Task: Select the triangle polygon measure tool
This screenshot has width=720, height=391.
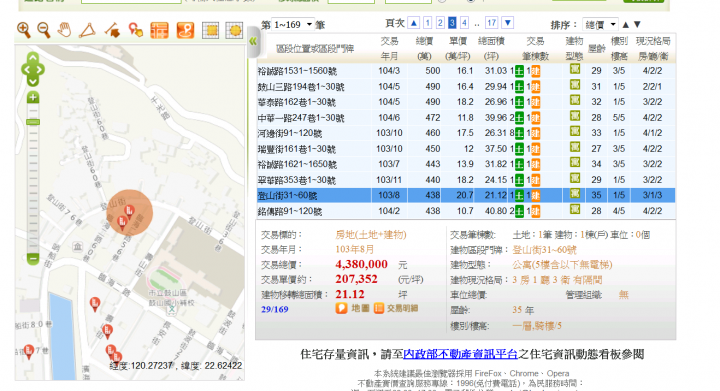Action: pos(87,30)
